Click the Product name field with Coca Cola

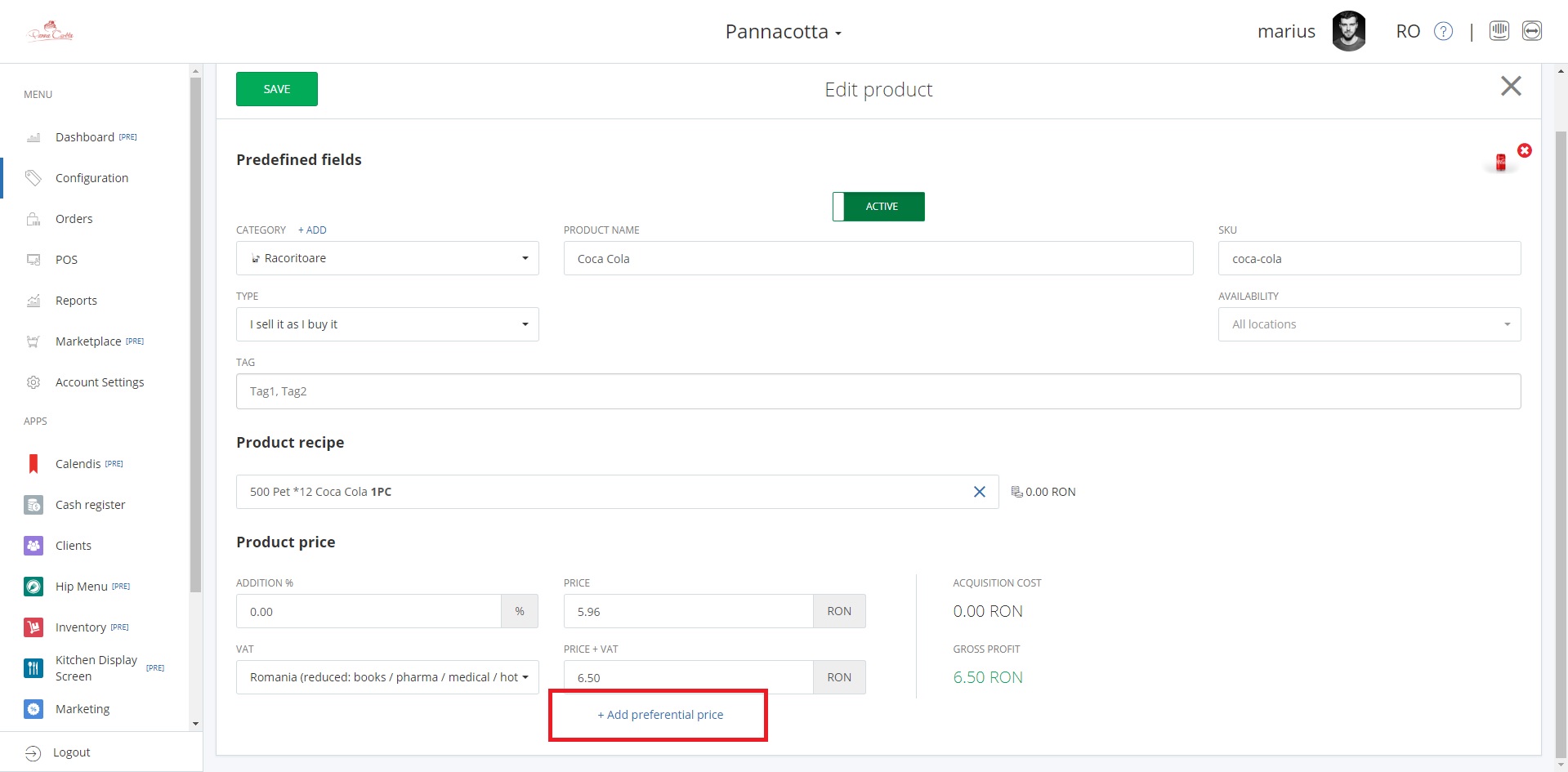878,258
